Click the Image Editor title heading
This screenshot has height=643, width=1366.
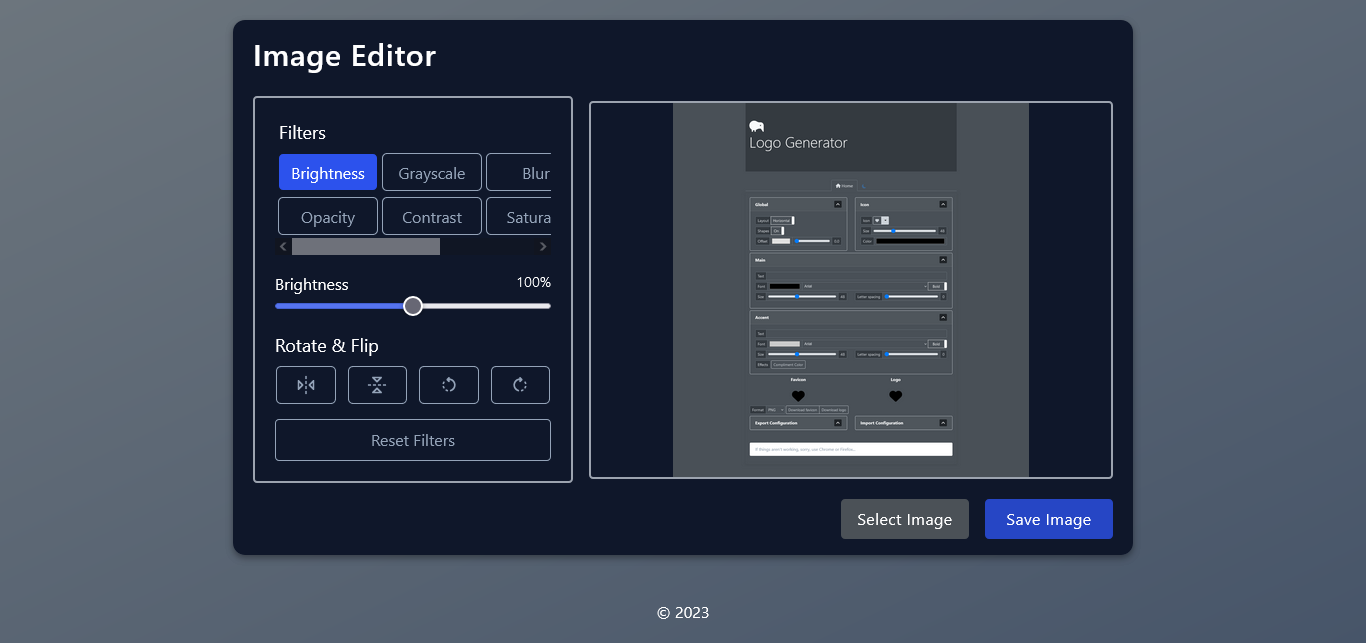(344, 56)
